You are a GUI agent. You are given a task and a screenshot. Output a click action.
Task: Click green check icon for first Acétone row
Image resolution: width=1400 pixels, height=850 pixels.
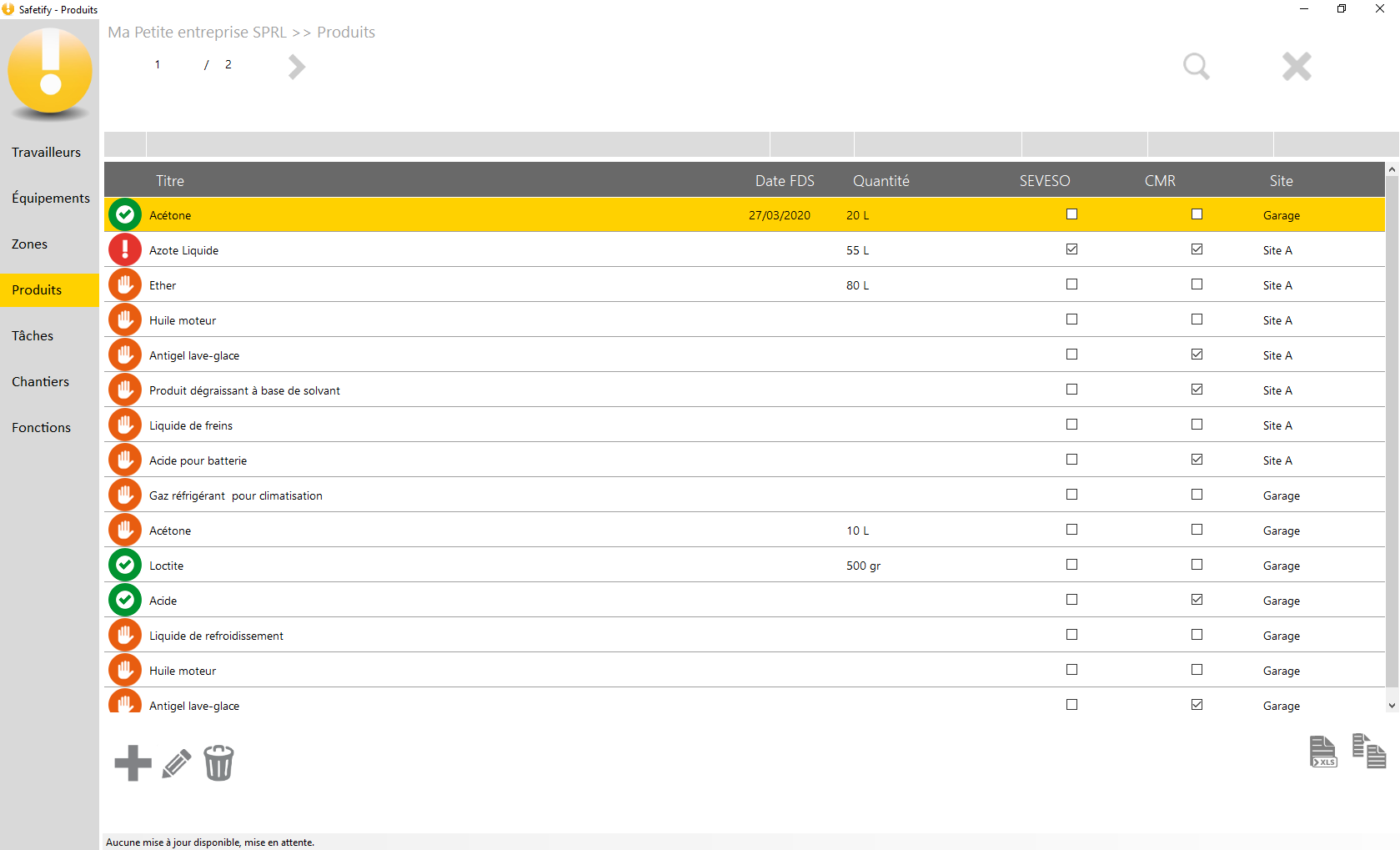point(125,215)
